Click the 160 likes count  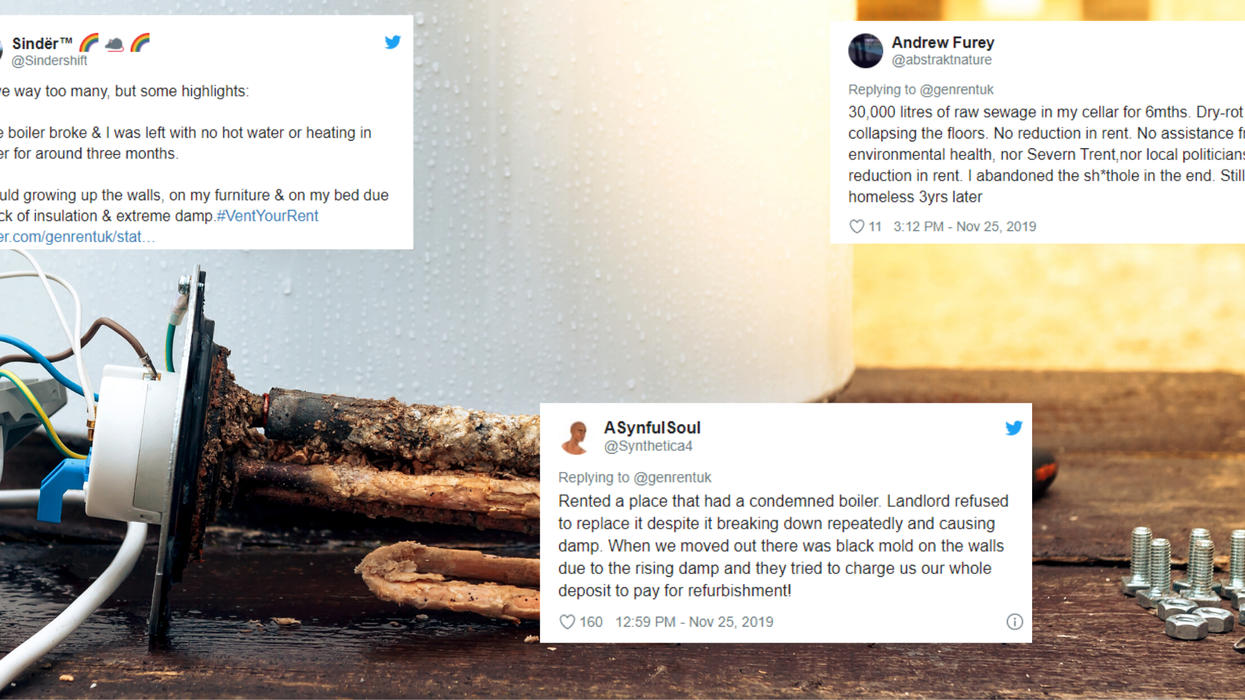click(x=591, y=622)
